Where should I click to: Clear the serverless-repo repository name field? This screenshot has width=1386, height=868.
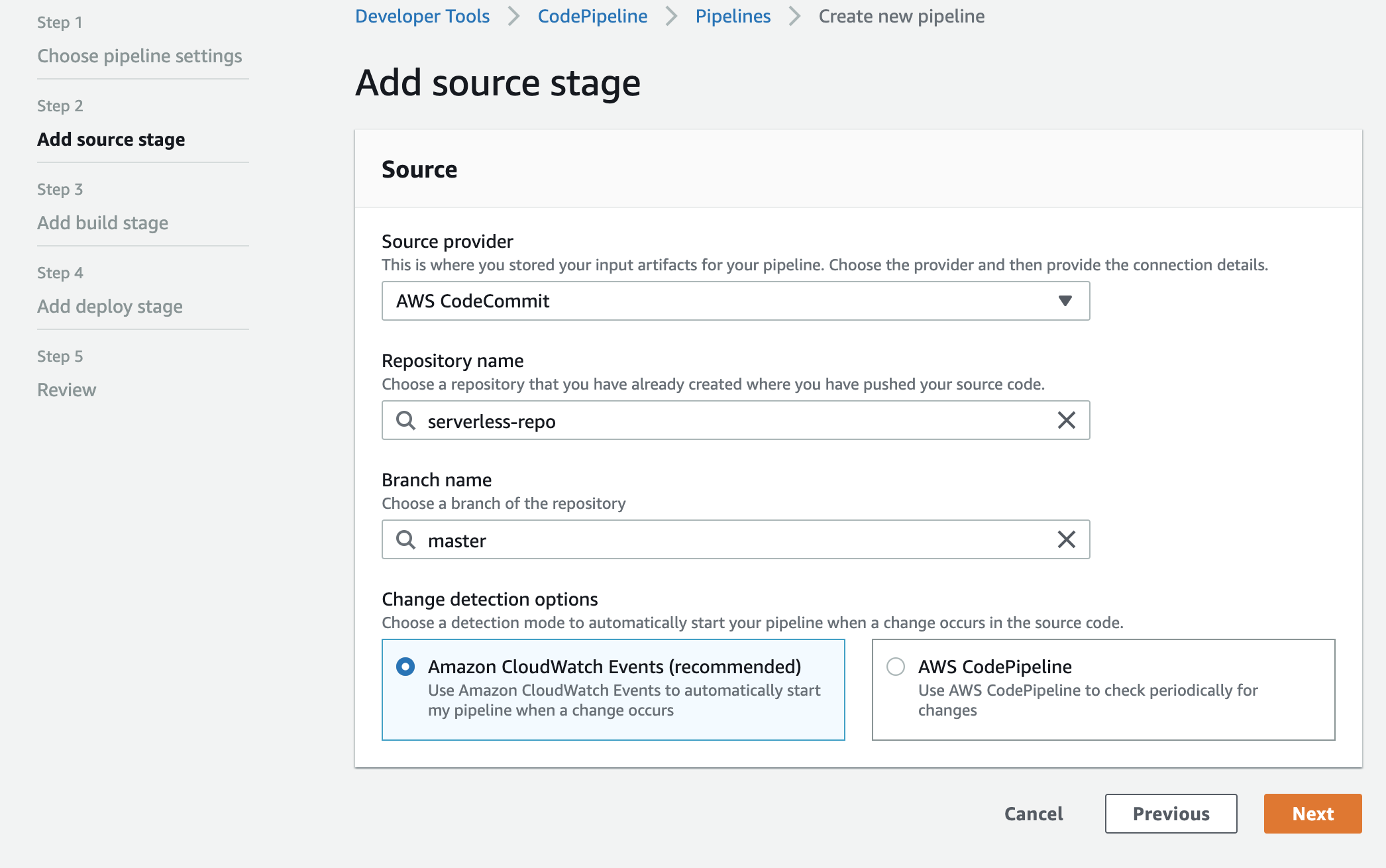pyautogui.click(x=1066, y=420)
